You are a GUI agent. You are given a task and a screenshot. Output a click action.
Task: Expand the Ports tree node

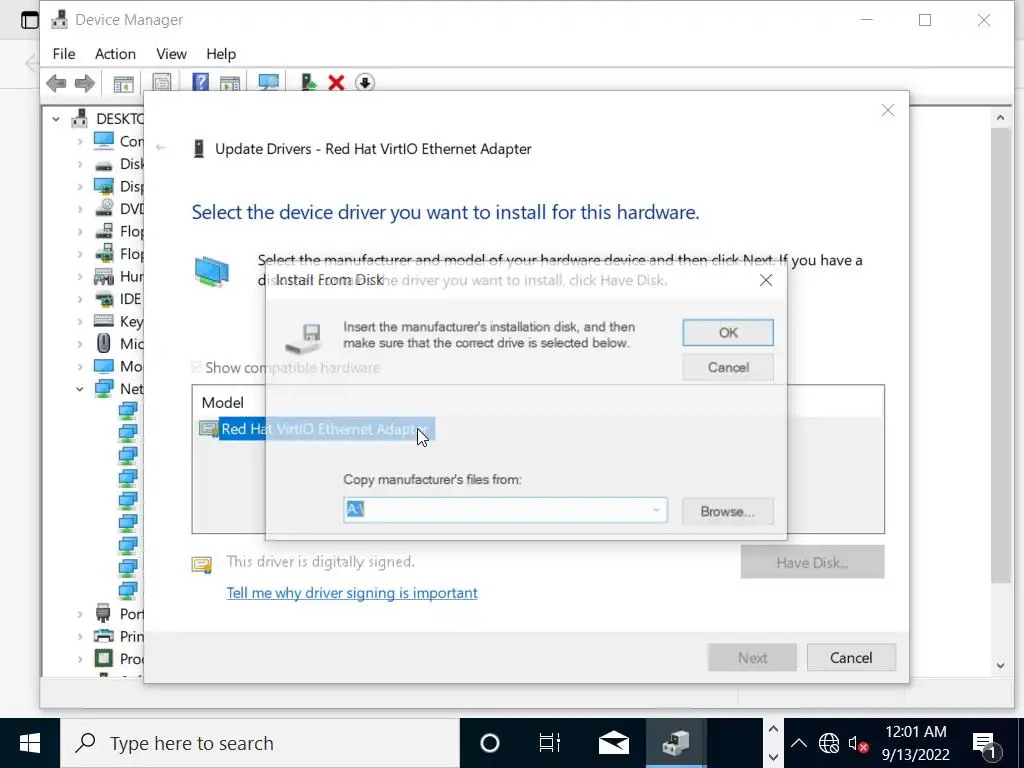click(80, 614)
